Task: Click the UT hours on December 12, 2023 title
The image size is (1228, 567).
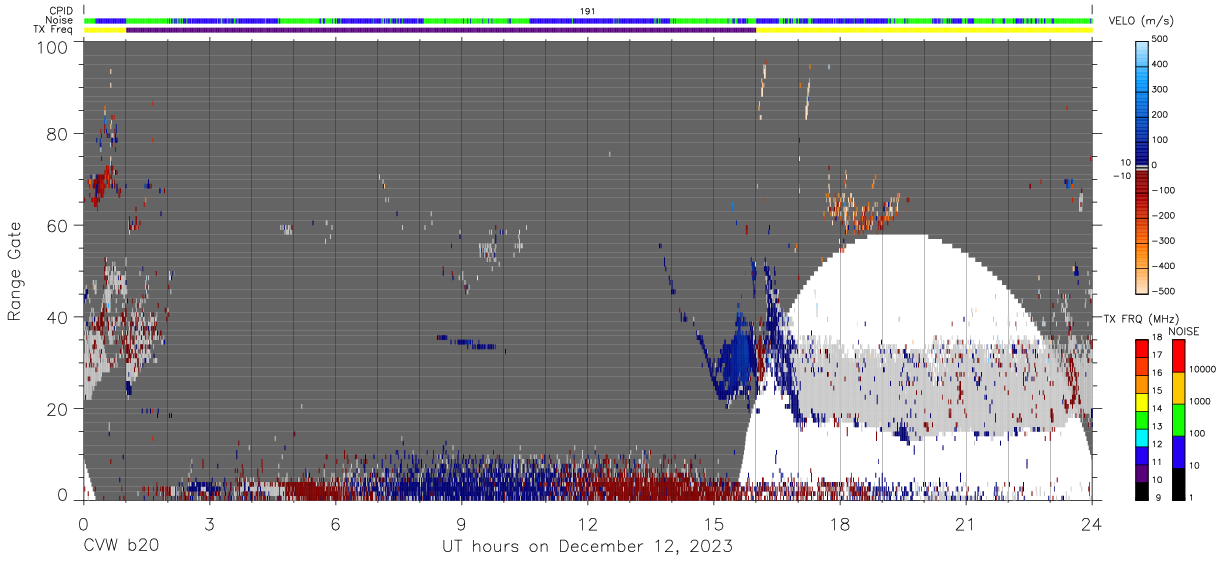Action: click(588, 547)
